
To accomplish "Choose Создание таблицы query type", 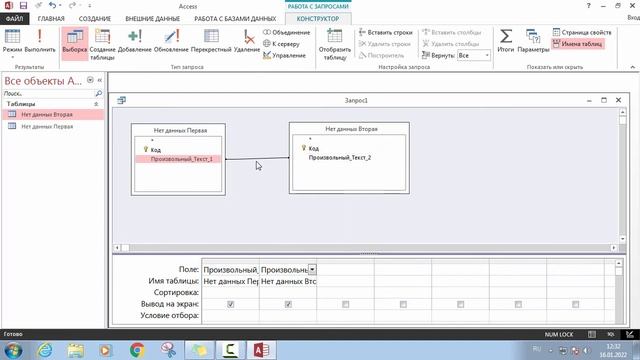I will coord(102,45).
